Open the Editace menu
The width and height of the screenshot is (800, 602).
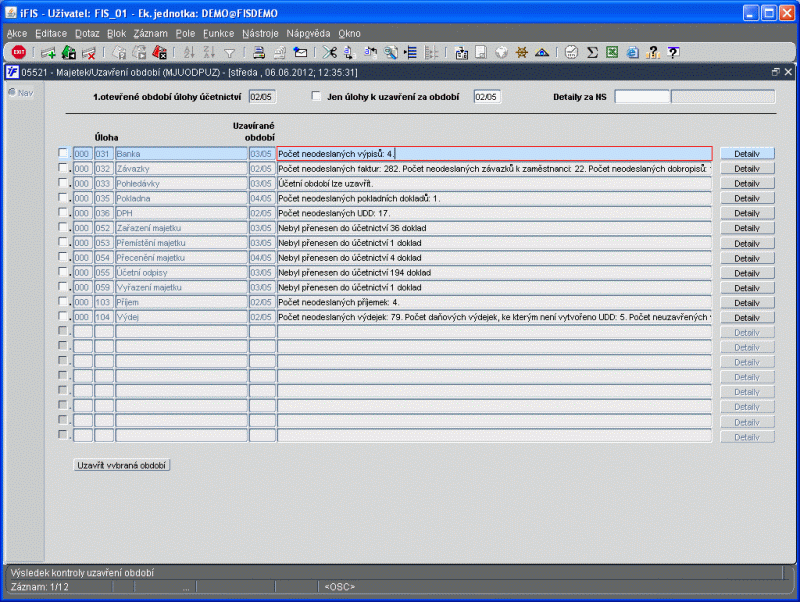click(51, 33)
